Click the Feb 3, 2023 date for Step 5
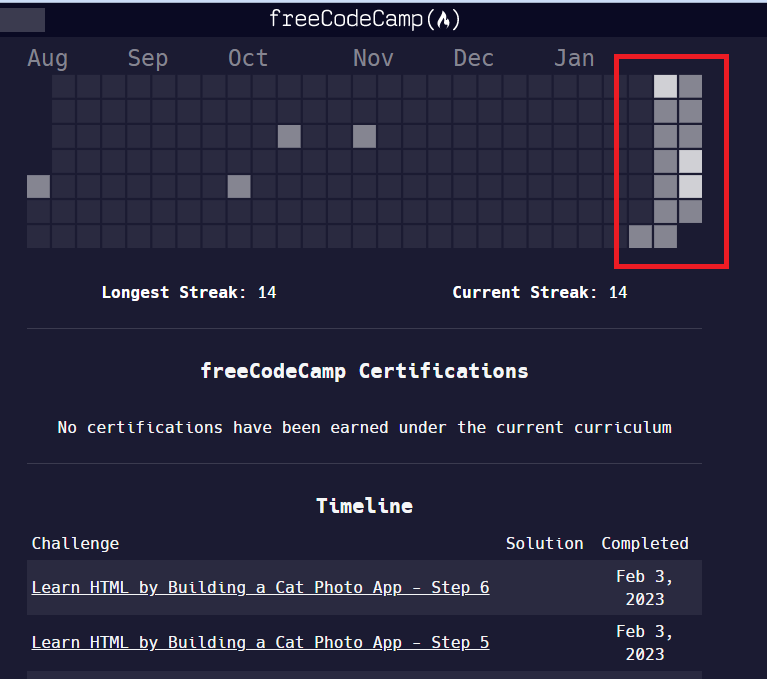Viewport: 767px width, 679px height. click(x=645, y=643)
